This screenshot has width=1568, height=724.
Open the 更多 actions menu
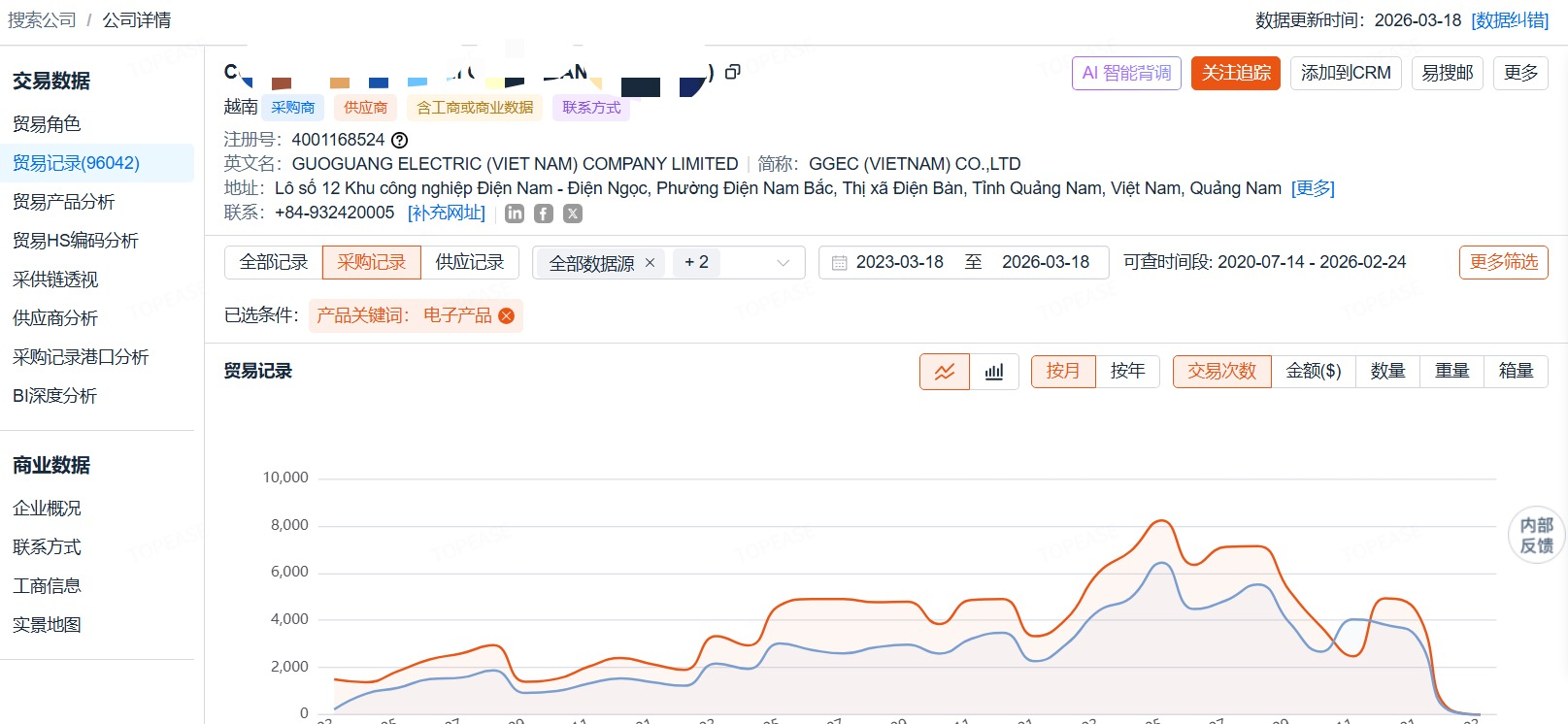point(1520,73)
